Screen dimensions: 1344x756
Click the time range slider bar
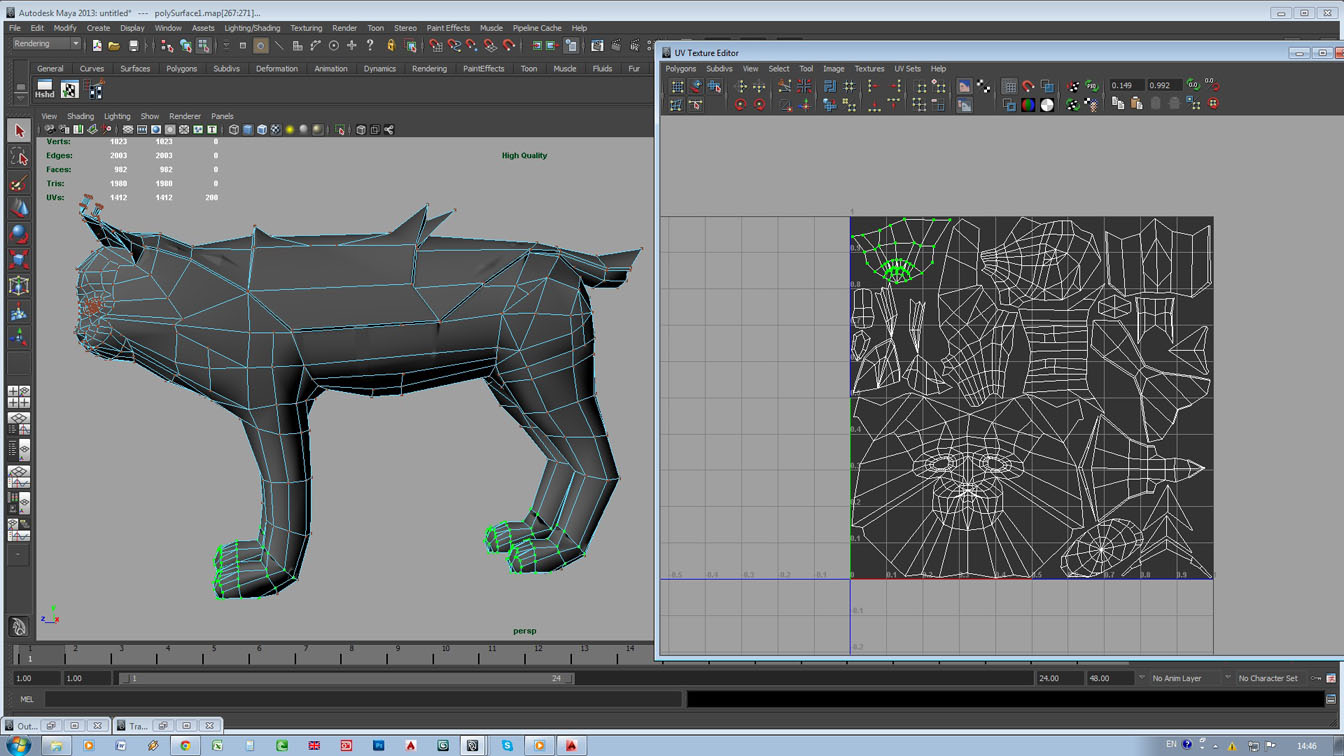point(345,678)
